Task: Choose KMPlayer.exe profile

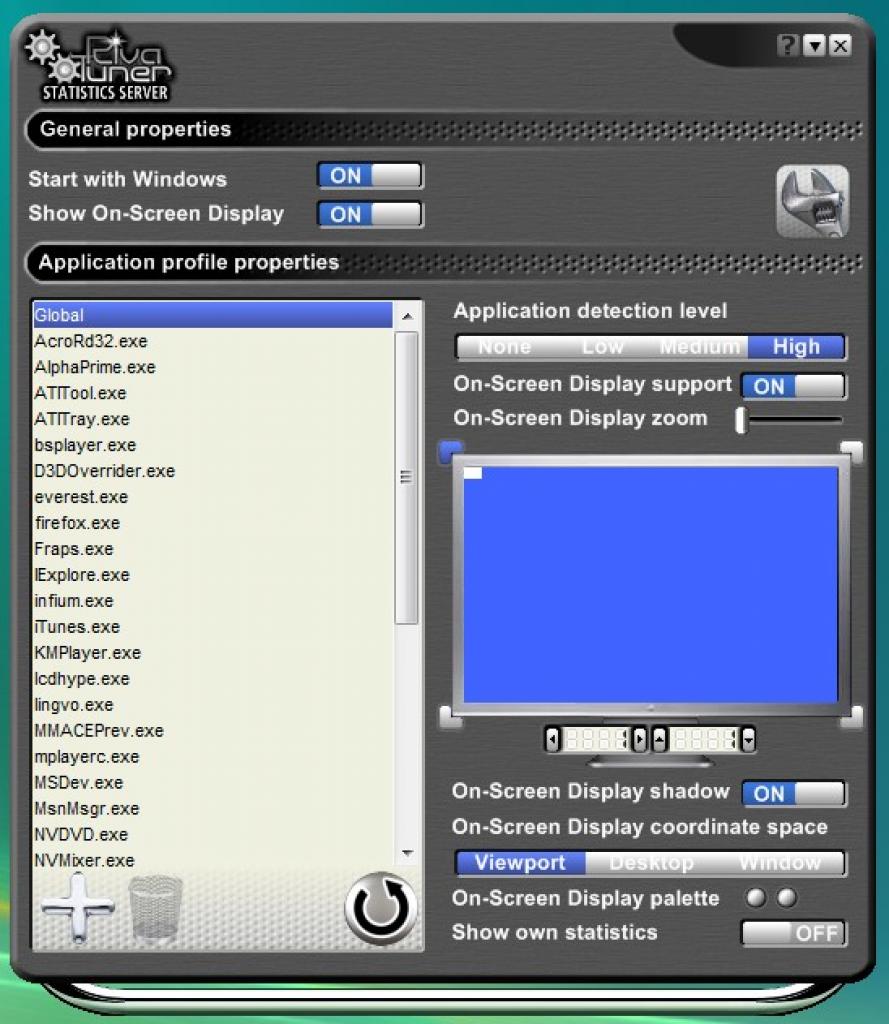Action: click(213, 652)
